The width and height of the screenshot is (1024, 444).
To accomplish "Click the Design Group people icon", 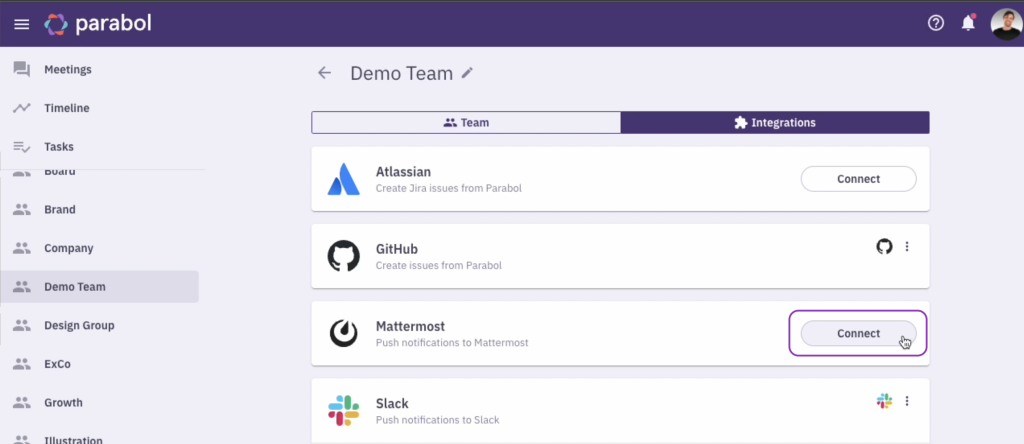I will coord(22,325).
